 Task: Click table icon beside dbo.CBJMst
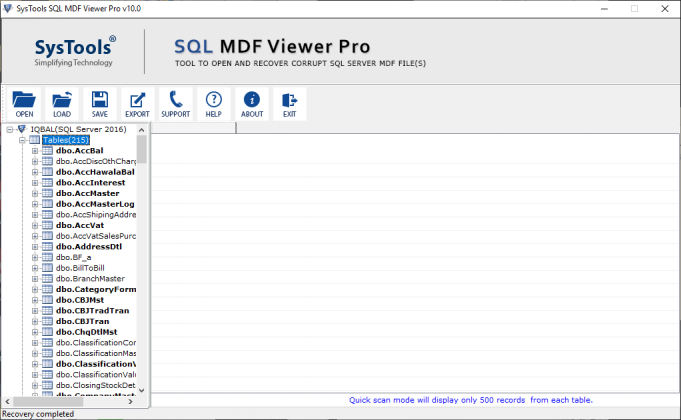pos(47,300)
